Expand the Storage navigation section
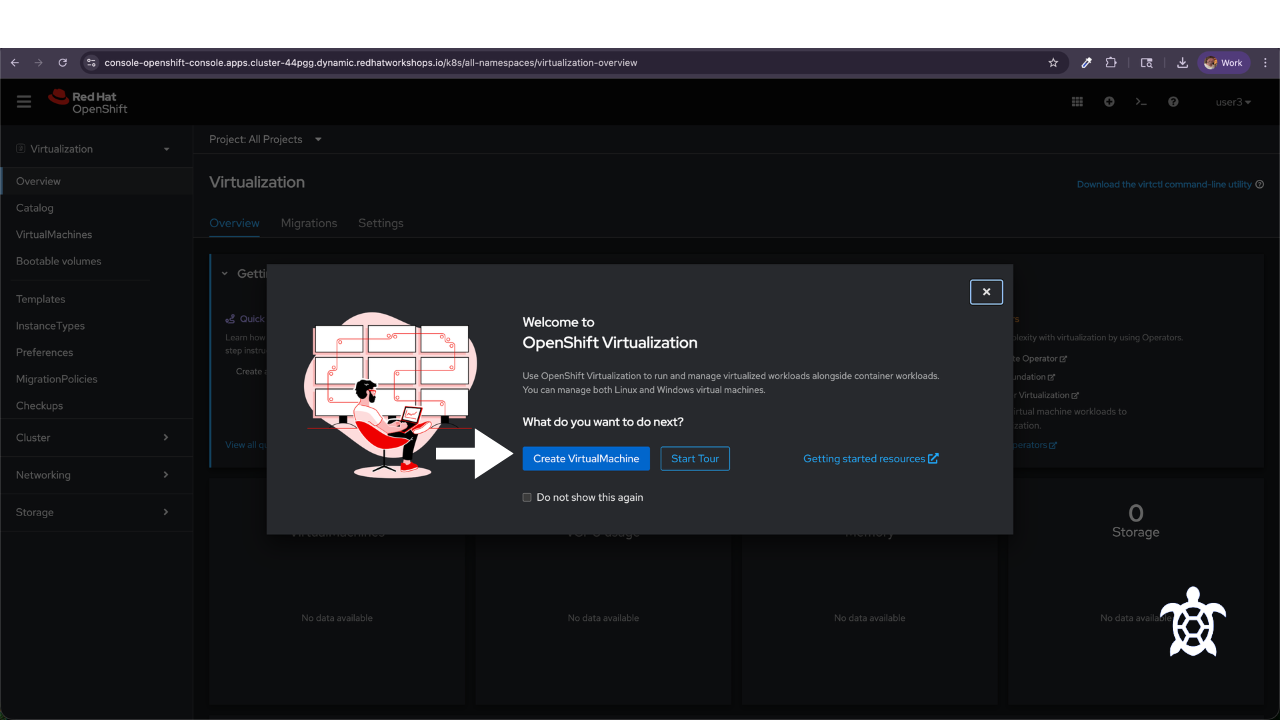Image resolution: width=1280 pixels, height=720 pixels. (x=96, y=512)
